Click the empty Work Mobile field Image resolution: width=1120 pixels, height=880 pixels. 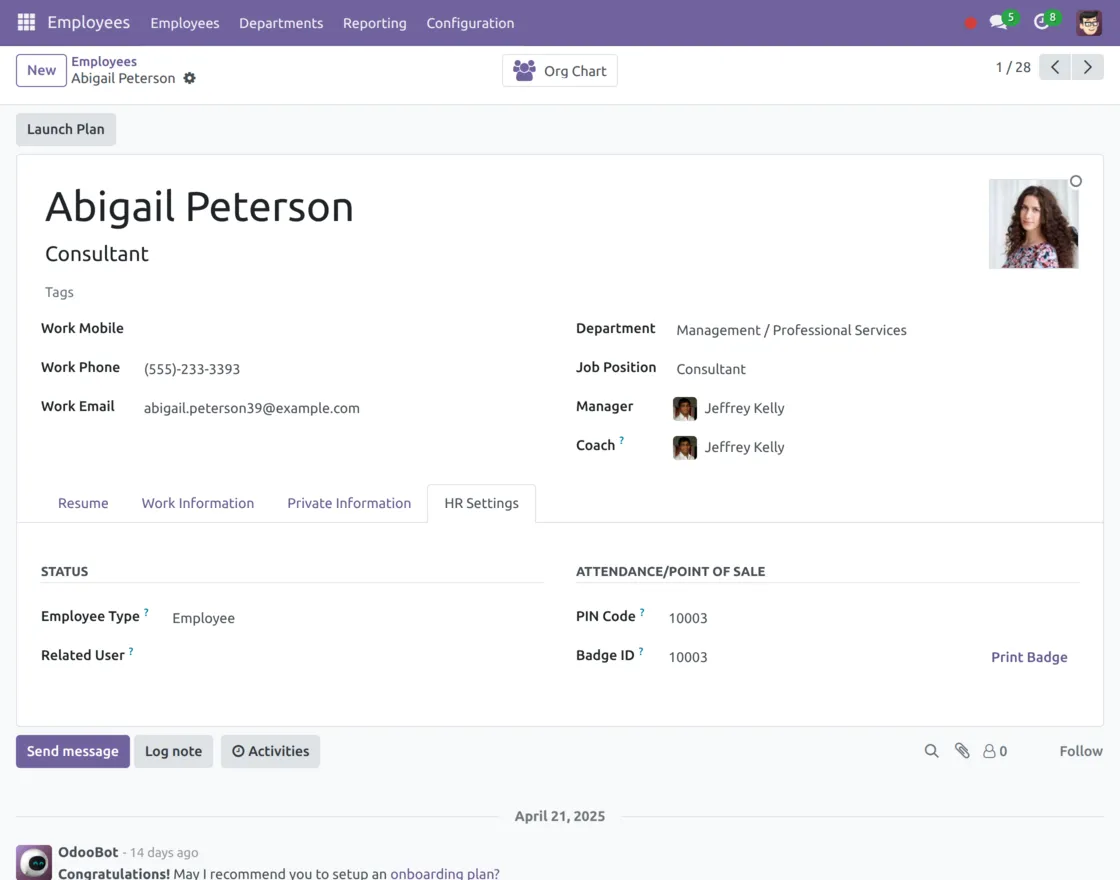tap(343, 330)
